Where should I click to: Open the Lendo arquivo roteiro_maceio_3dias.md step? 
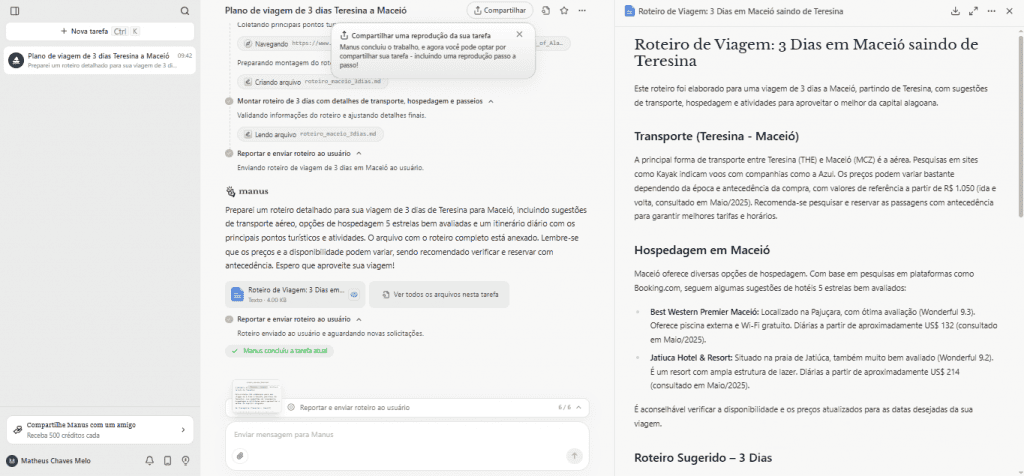click(311, 135)
